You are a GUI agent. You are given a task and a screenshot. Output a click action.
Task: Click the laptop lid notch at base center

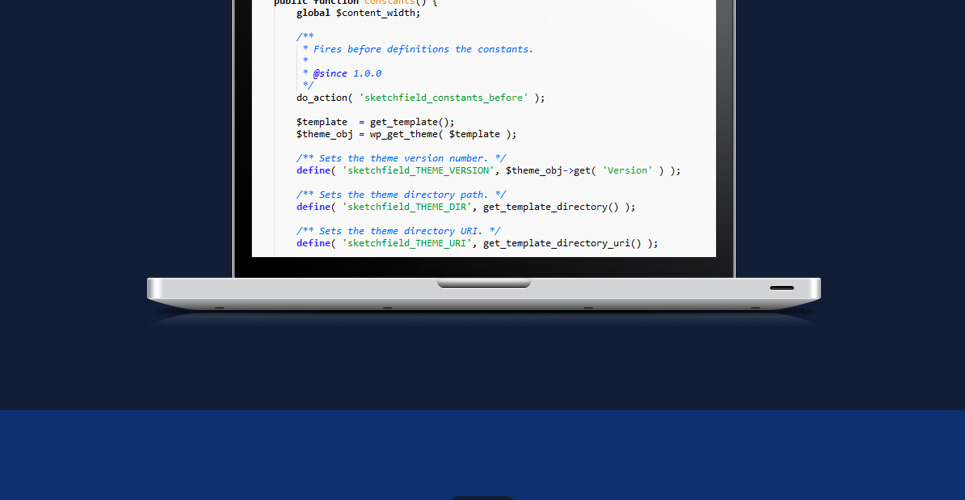(x=484, y=284)
